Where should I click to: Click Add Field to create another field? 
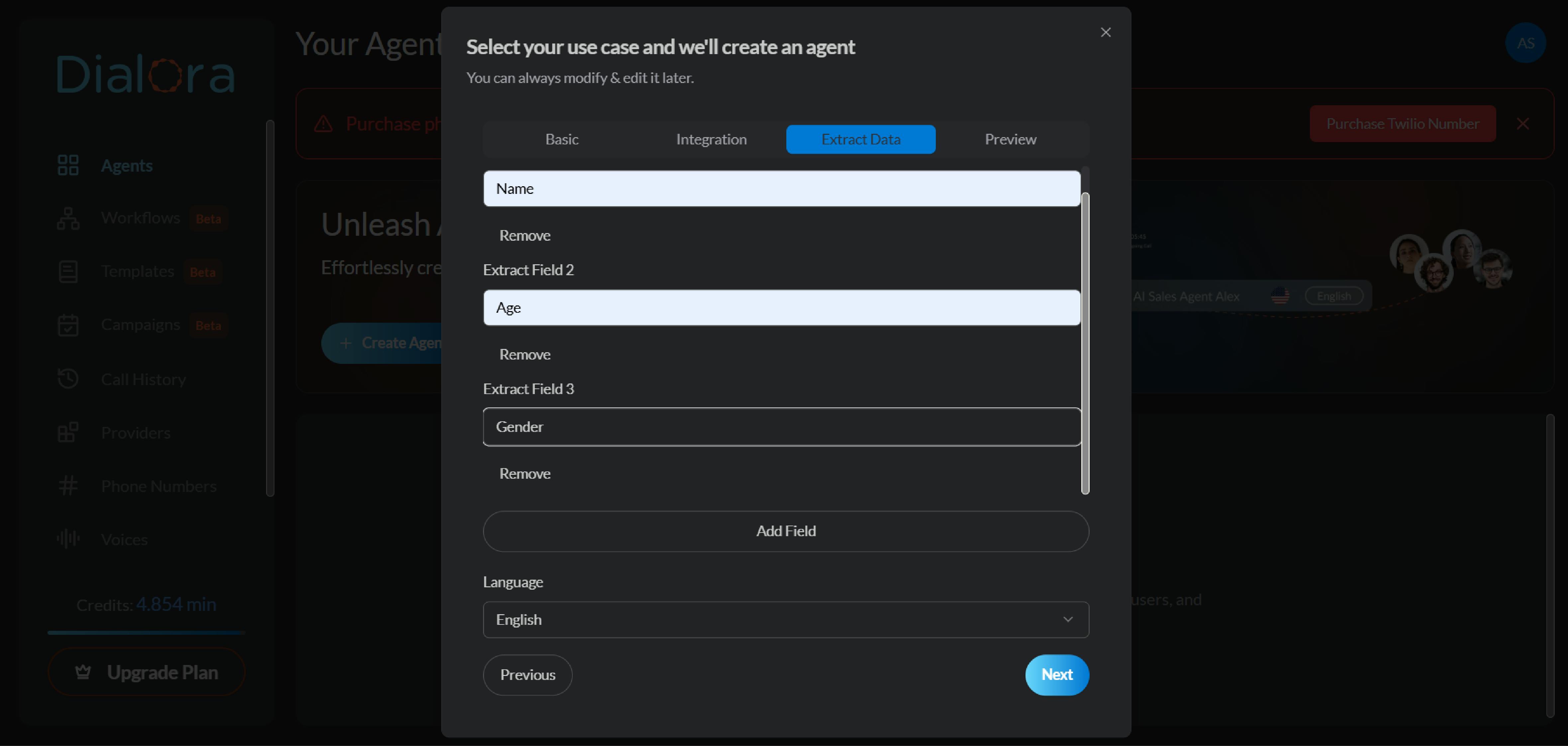coord(785,531)
